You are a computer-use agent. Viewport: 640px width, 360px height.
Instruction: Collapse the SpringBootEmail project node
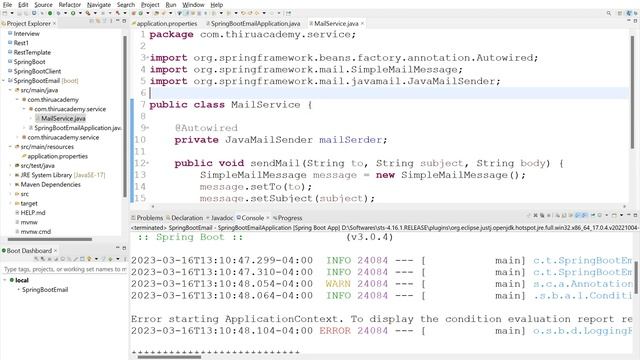click(x=4, y=81)
